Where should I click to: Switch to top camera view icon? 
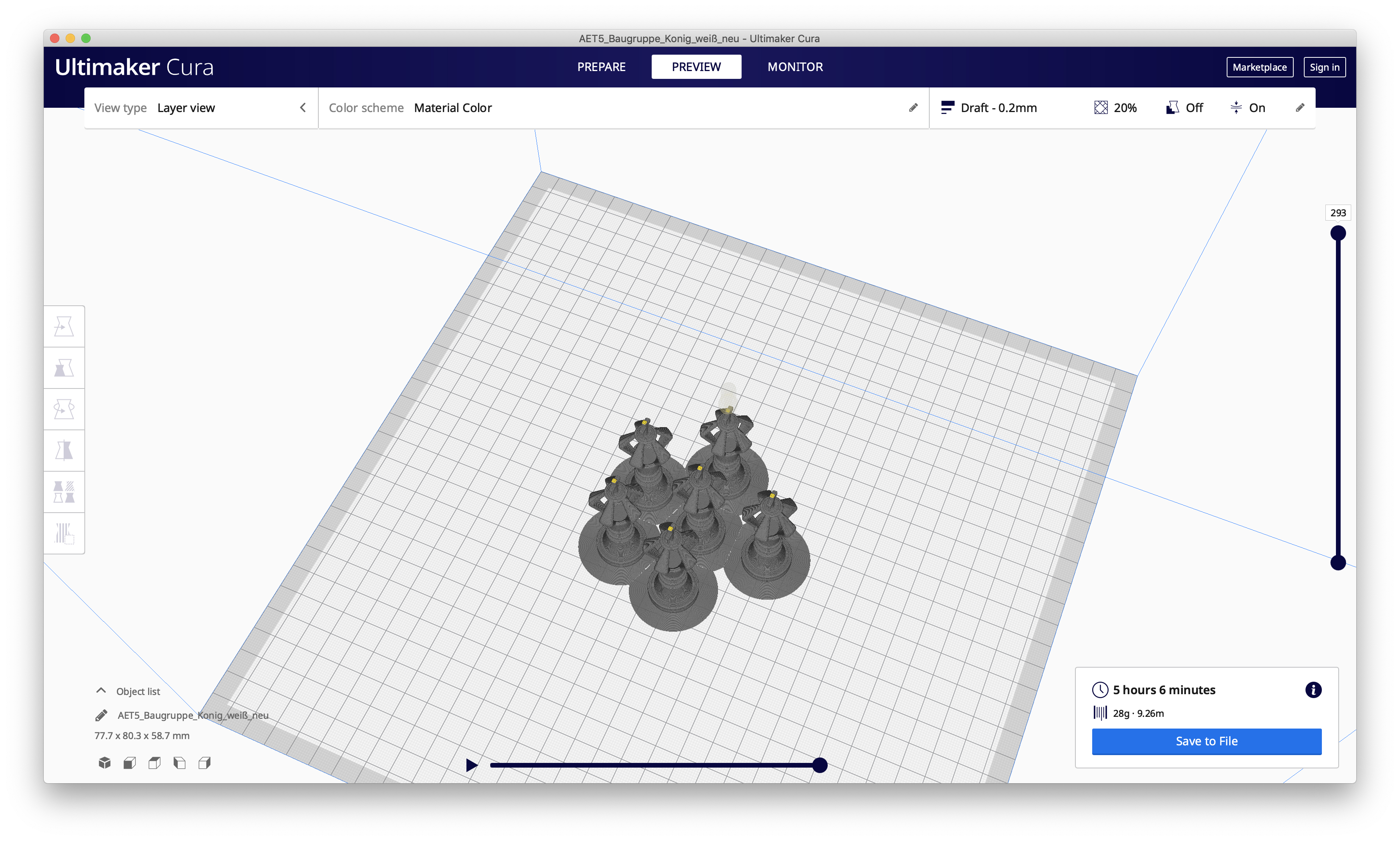coord(154,763)
